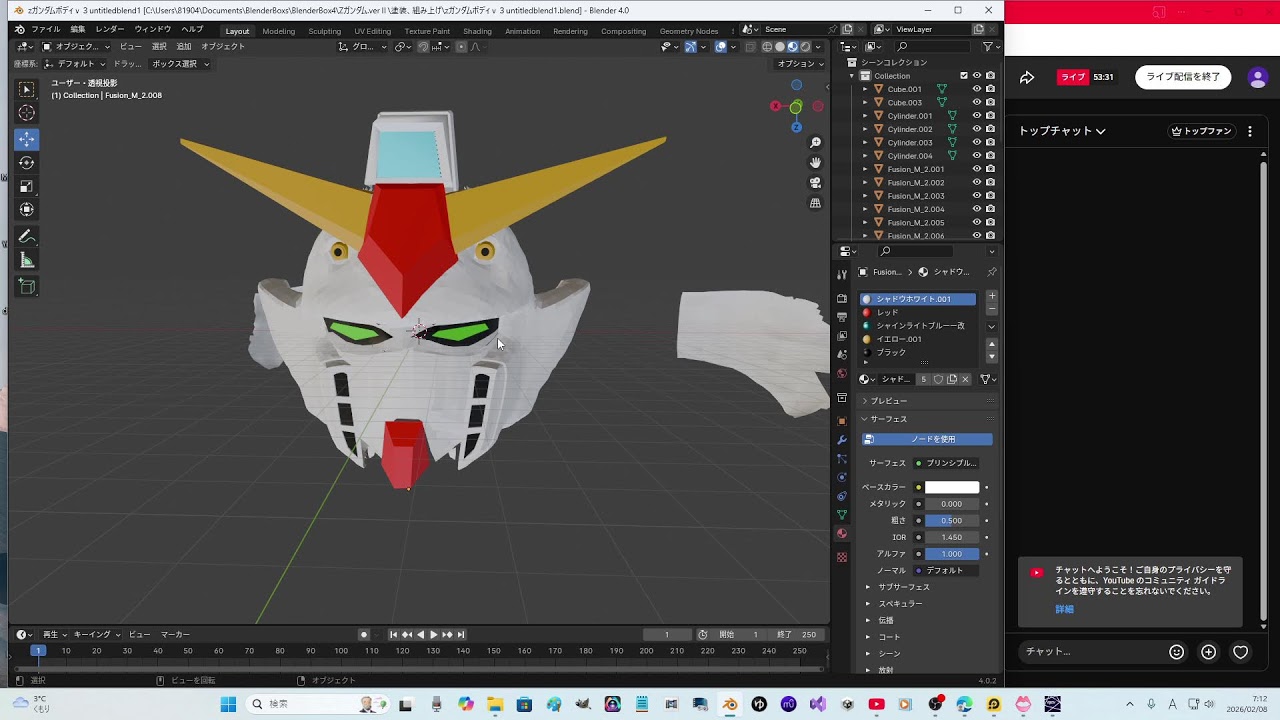Screen dimensions: 1280x720
Task: Open the Box Select drag dropdown
Action: coord(180,64)
